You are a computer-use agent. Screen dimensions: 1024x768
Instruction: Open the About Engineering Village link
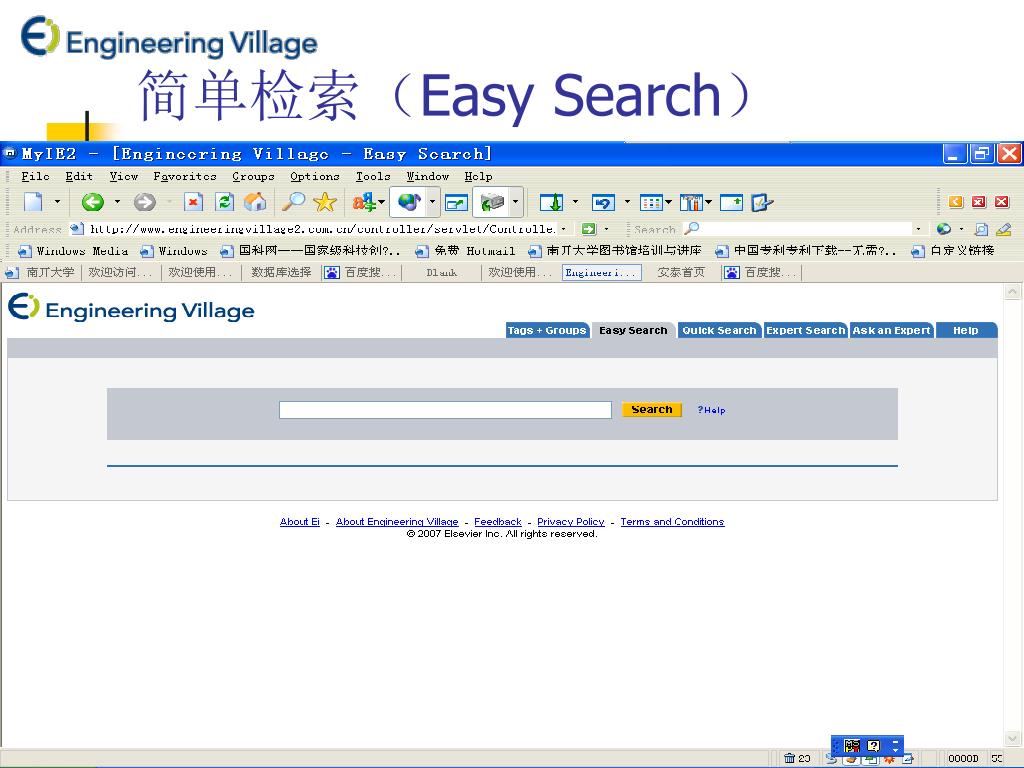[x=397, y=522]
